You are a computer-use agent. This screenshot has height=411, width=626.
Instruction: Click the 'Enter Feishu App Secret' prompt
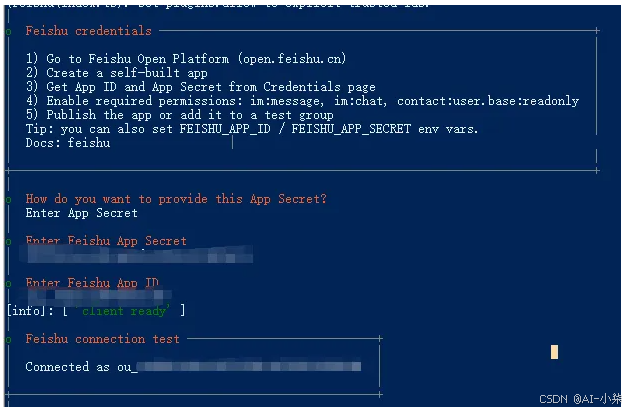tap(106, 240)
